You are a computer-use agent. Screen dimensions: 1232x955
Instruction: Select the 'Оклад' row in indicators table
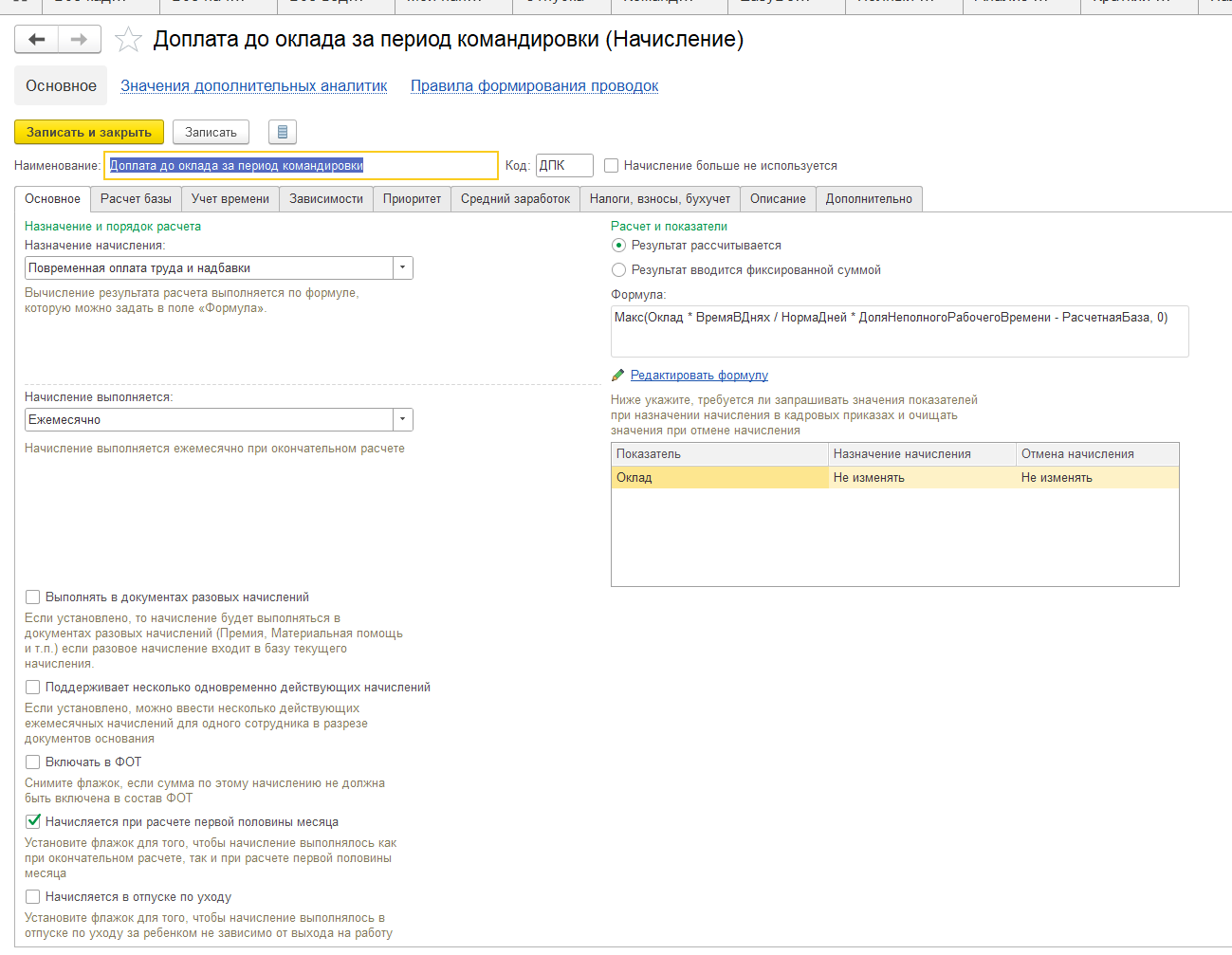pyautogui.click(x=719, y=478)
